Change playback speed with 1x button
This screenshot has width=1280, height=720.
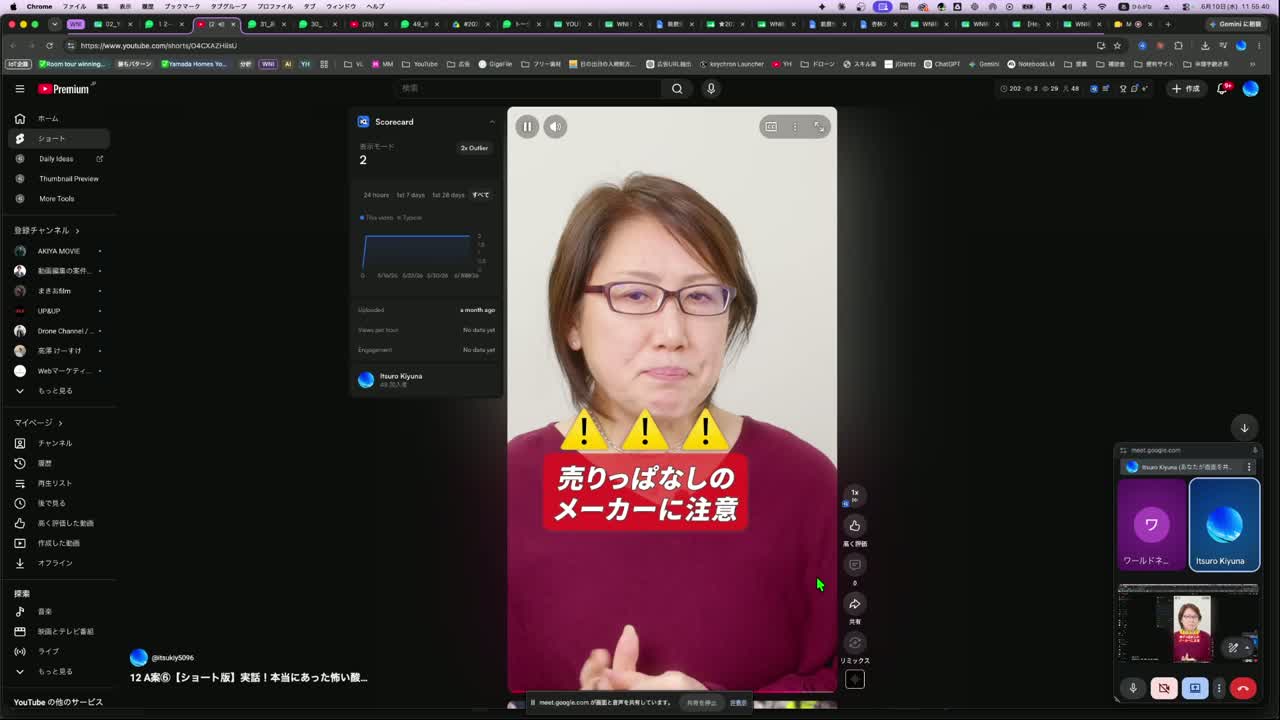854,494
